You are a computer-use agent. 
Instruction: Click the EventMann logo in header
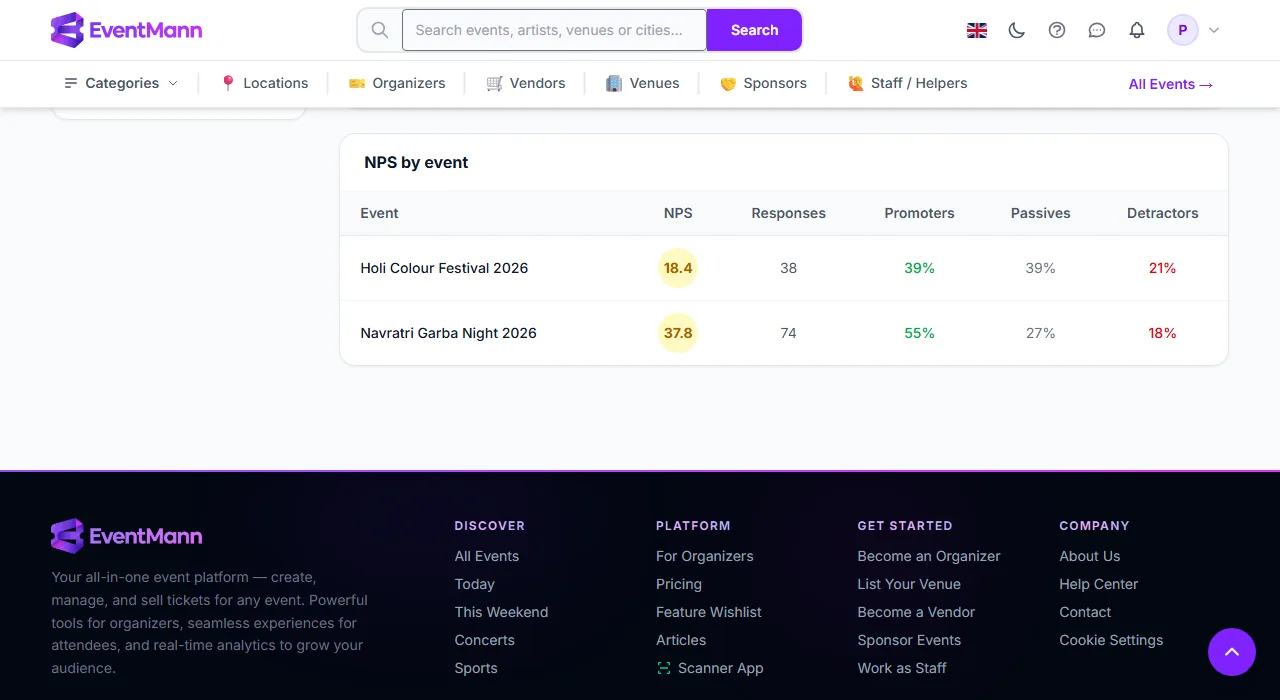tap(126, 30)
